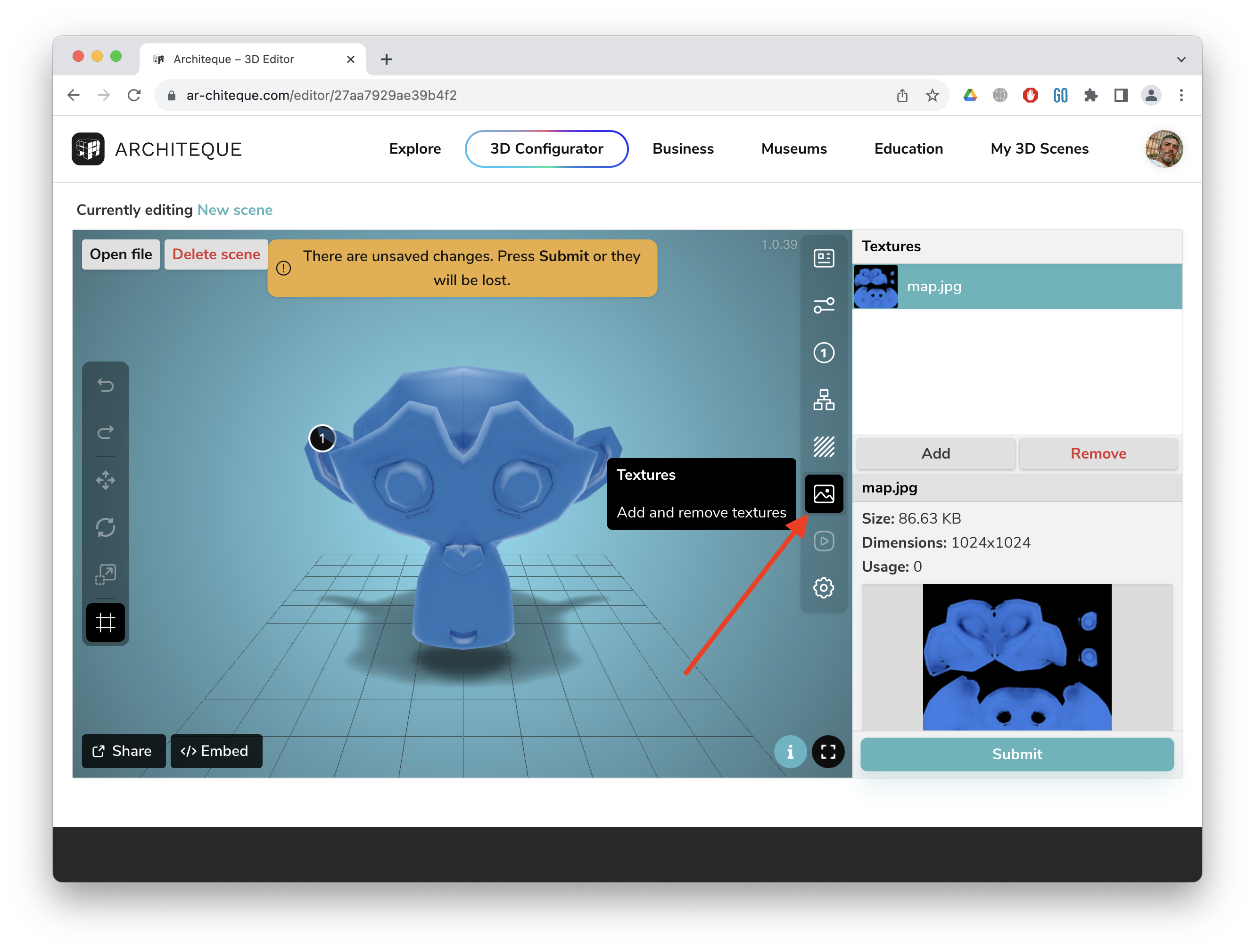This screenshot has width=1255, height=952.
Task: Open the settings gear panel
Action: (x=823, y=588)
